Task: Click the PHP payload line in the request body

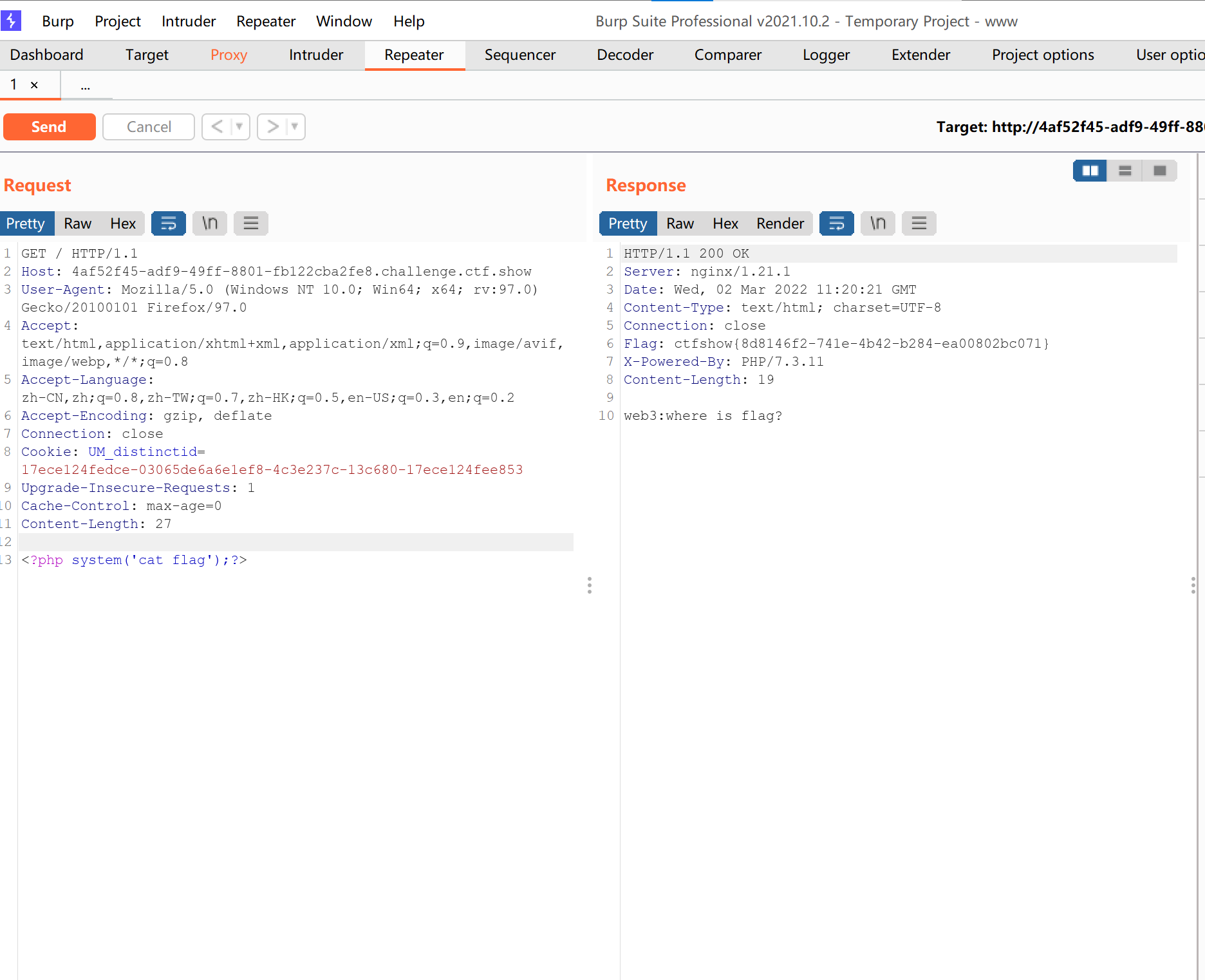Action: point(135,560)
